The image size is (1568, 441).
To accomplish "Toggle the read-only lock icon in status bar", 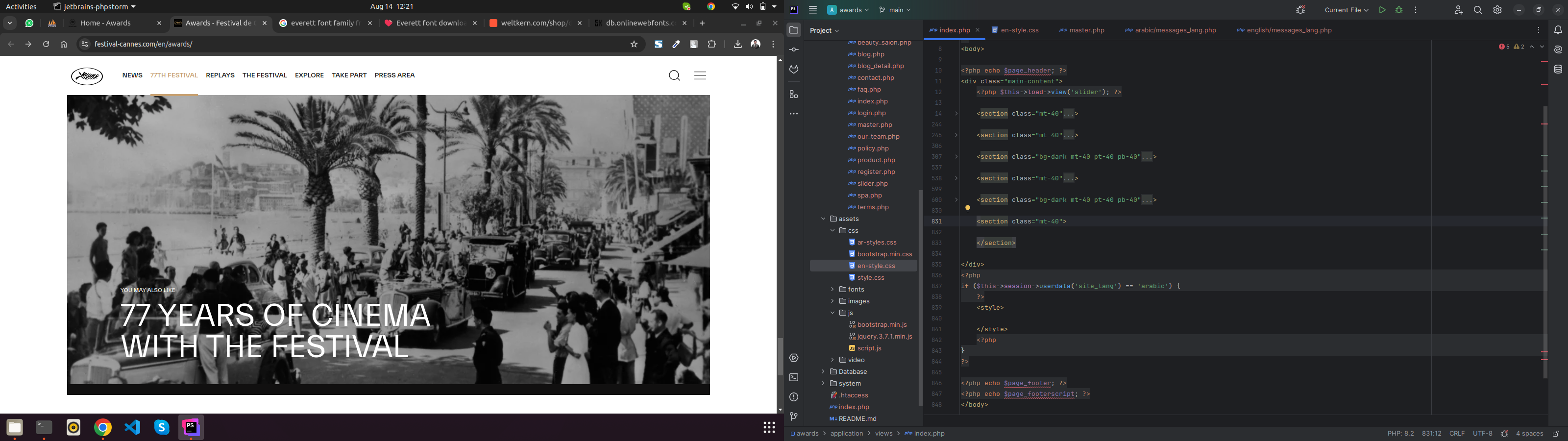I will (1556, 434).
